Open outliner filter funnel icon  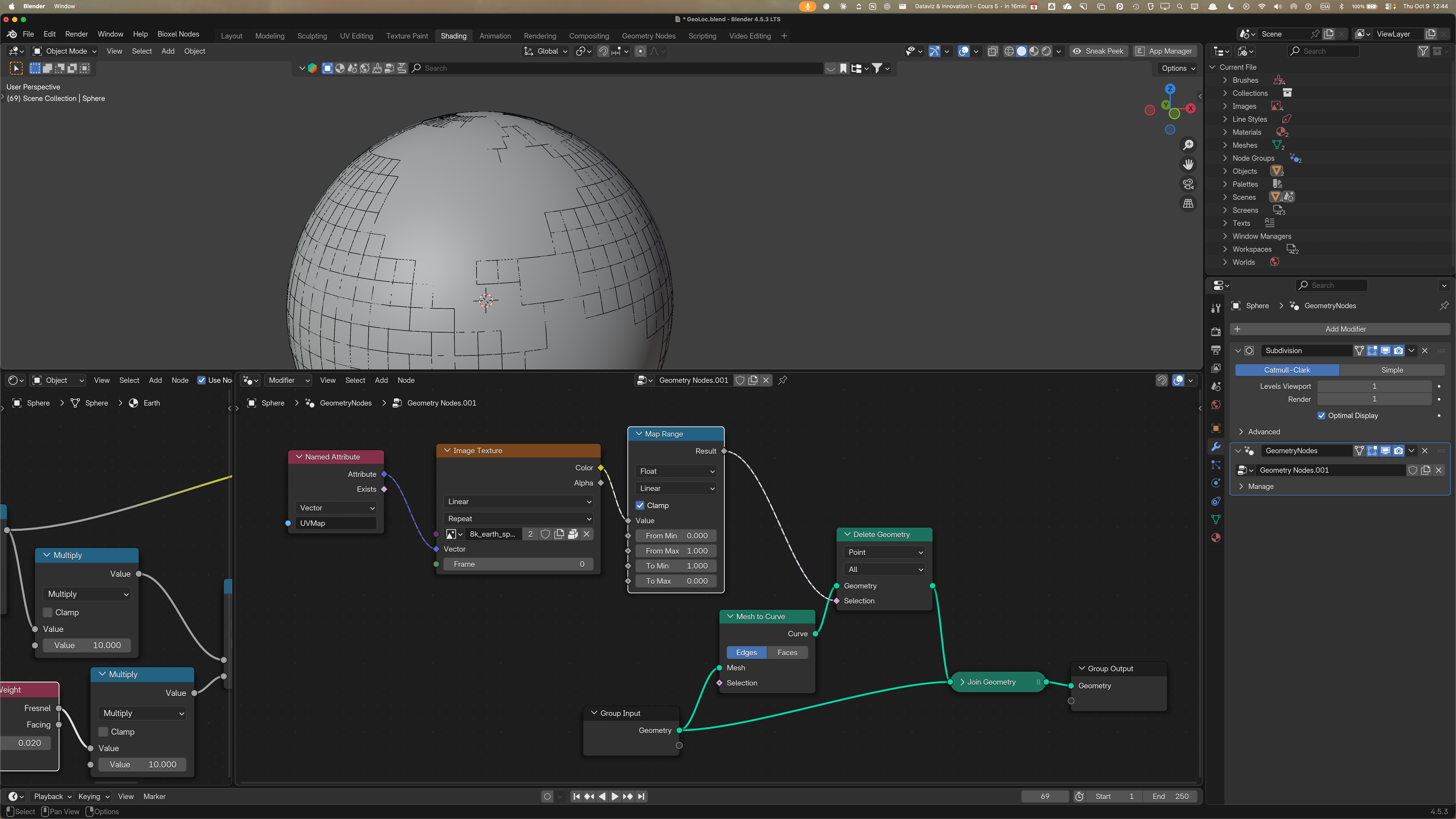click(1424, 51)
